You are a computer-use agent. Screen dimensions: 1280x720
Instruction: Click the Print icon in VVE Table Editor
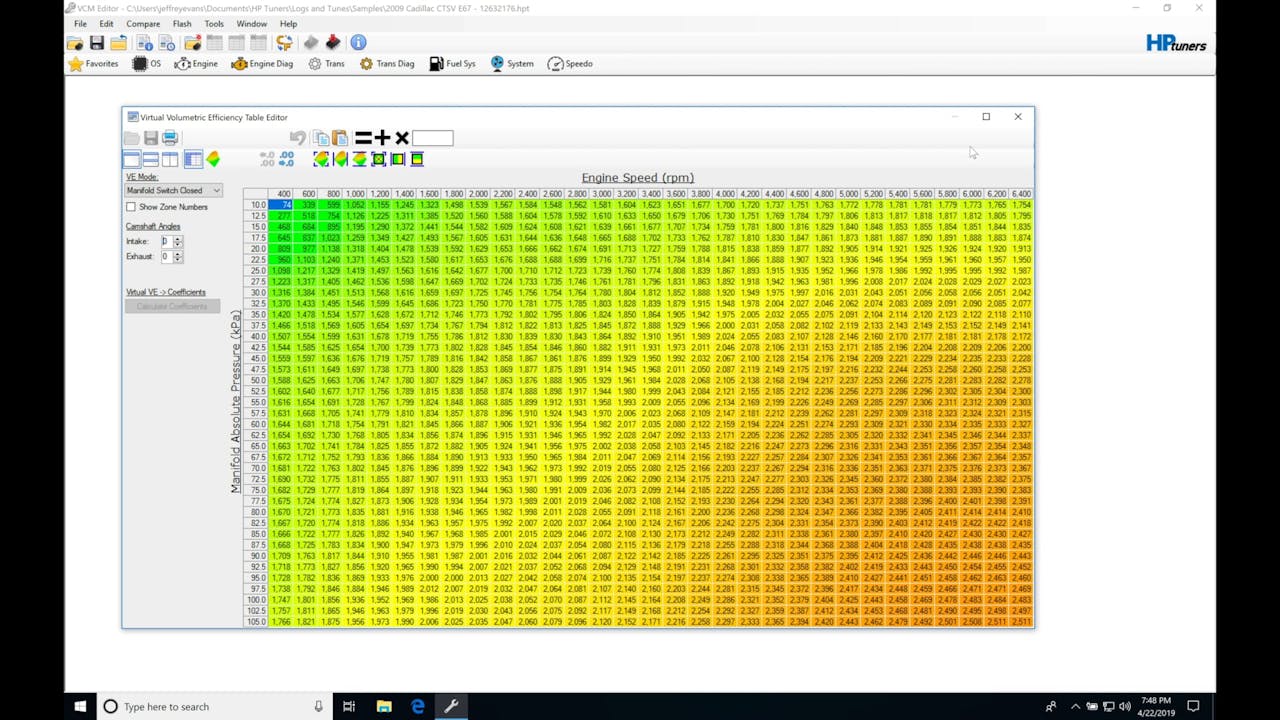pos(170,138)
